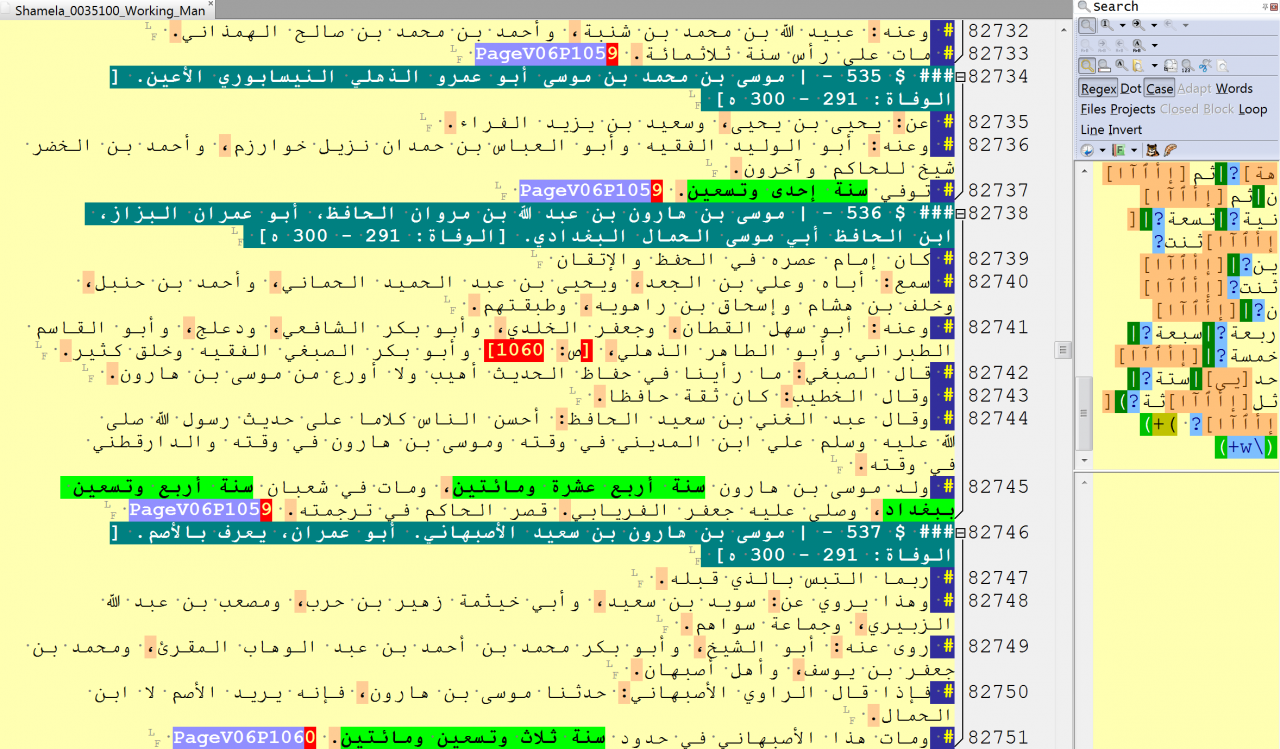1280x749 pixels.
Task: Toggle the Loop search option
Action: 1253,109
